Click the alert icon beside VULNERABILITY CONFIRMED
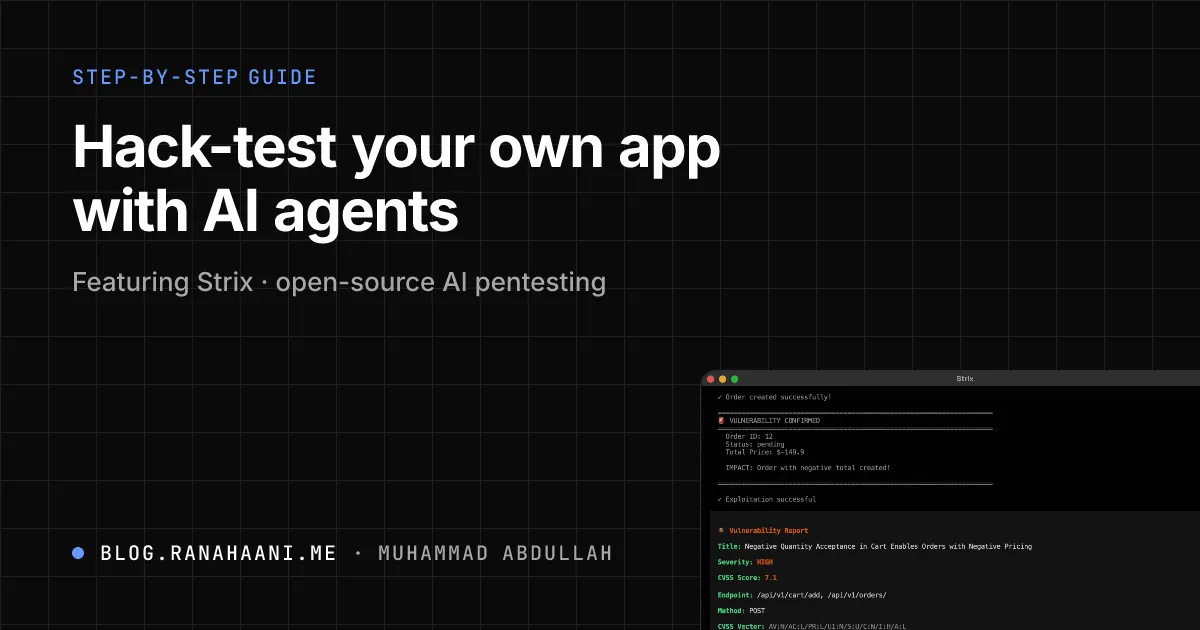 coord(721,421)
